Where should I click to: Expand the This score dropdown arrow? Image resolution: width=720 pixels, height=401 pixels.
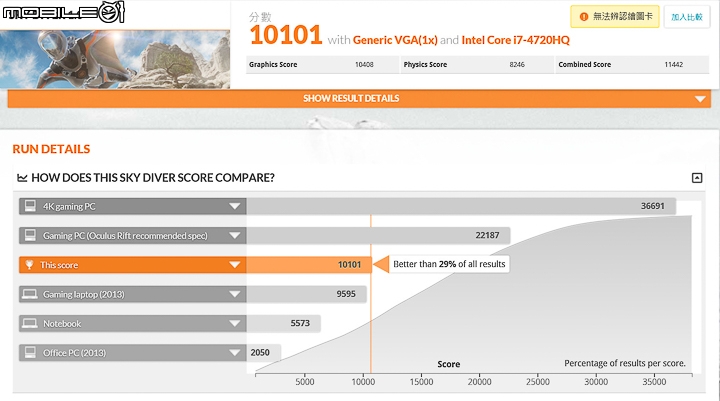[235, 265]
